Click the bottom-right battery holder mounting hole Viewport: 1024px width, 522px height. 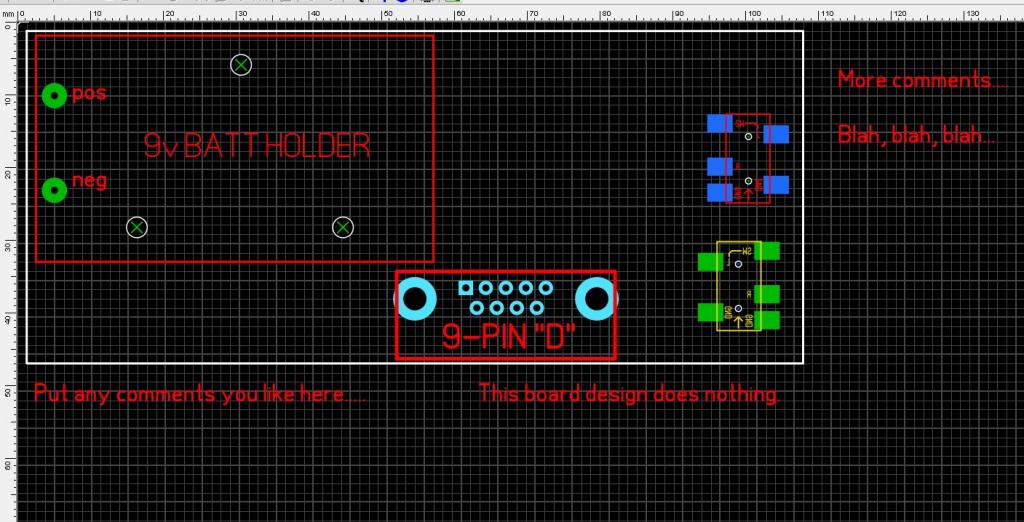[343, 228]
